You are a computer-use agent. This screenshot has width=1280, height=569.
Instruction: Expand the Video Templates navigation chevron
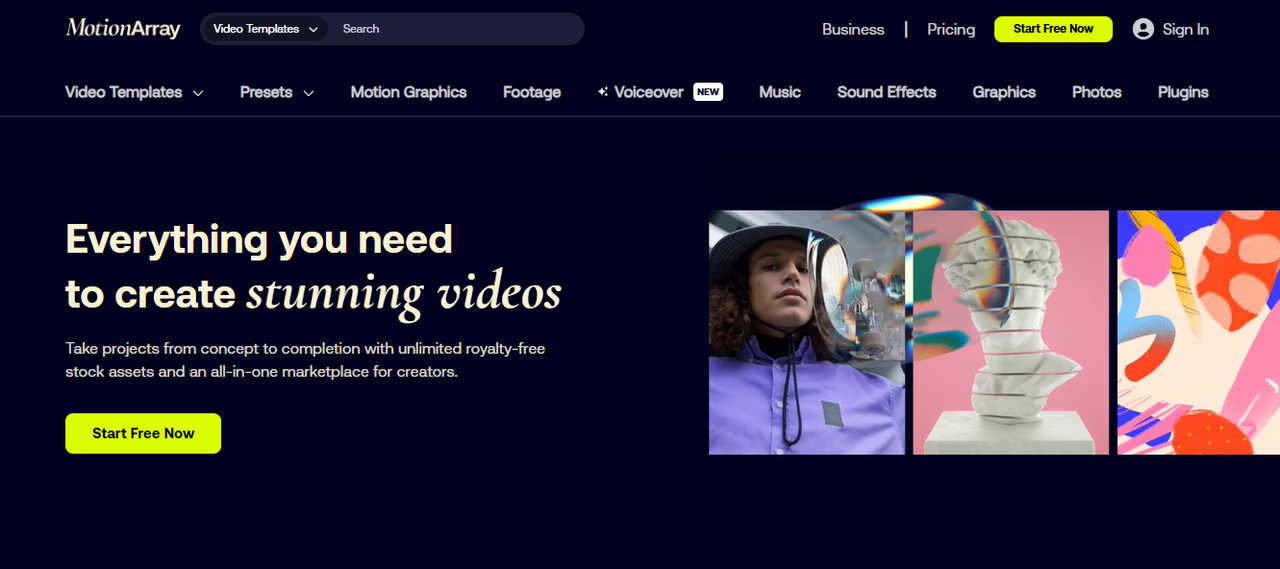click(x=198, y=93)
